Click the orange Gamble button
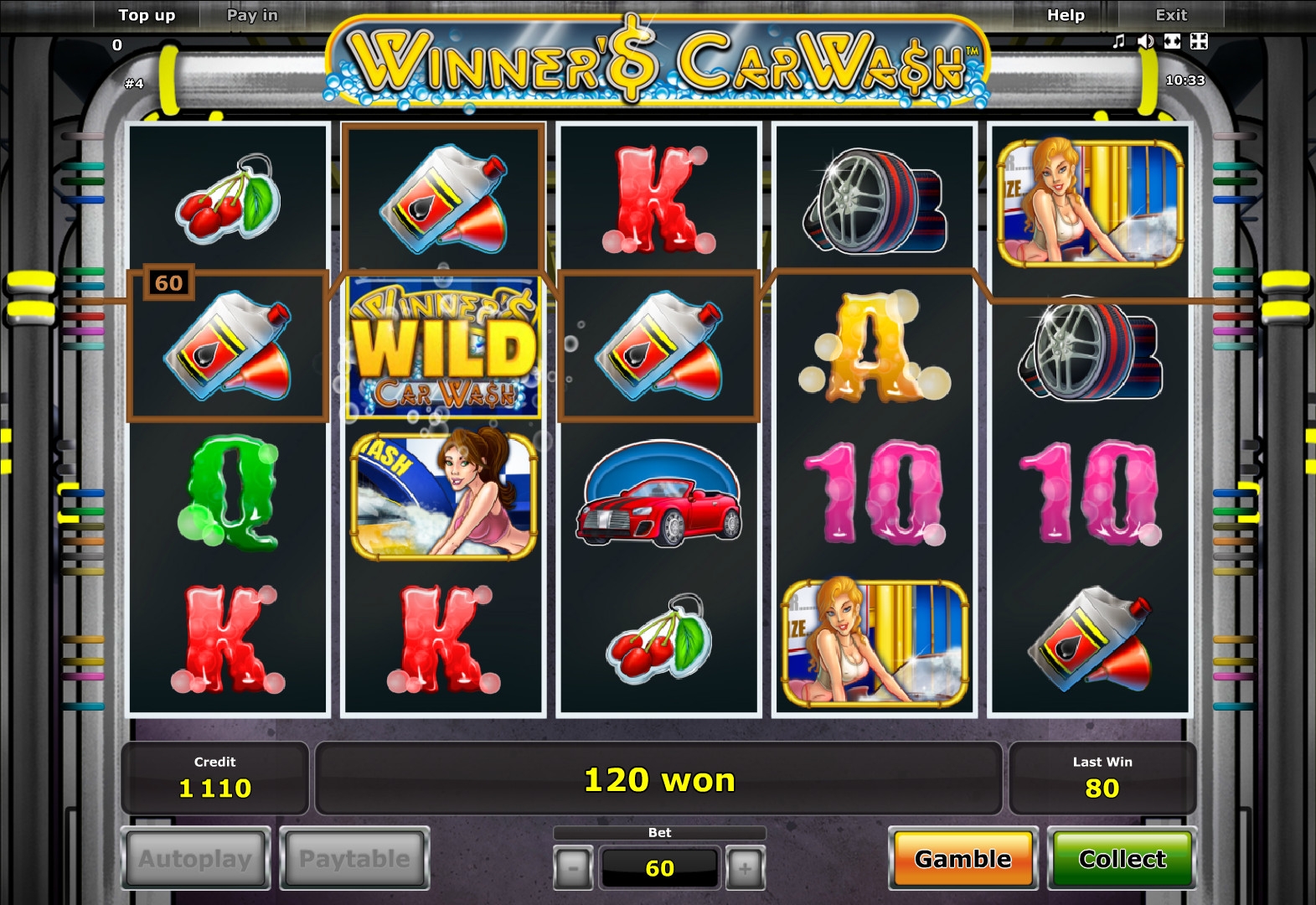 pyautogui.click(x=963, y=859)
